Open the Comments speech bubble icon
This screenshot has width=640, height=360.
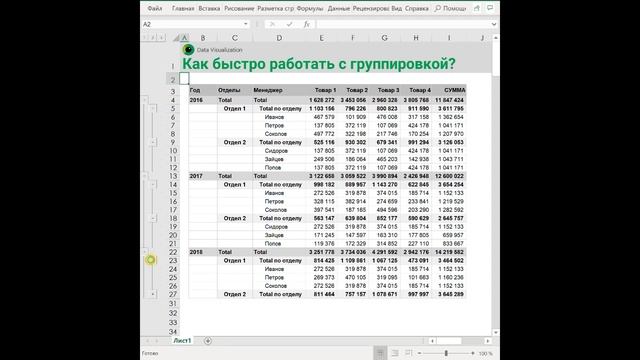click(x=490, y=8)
